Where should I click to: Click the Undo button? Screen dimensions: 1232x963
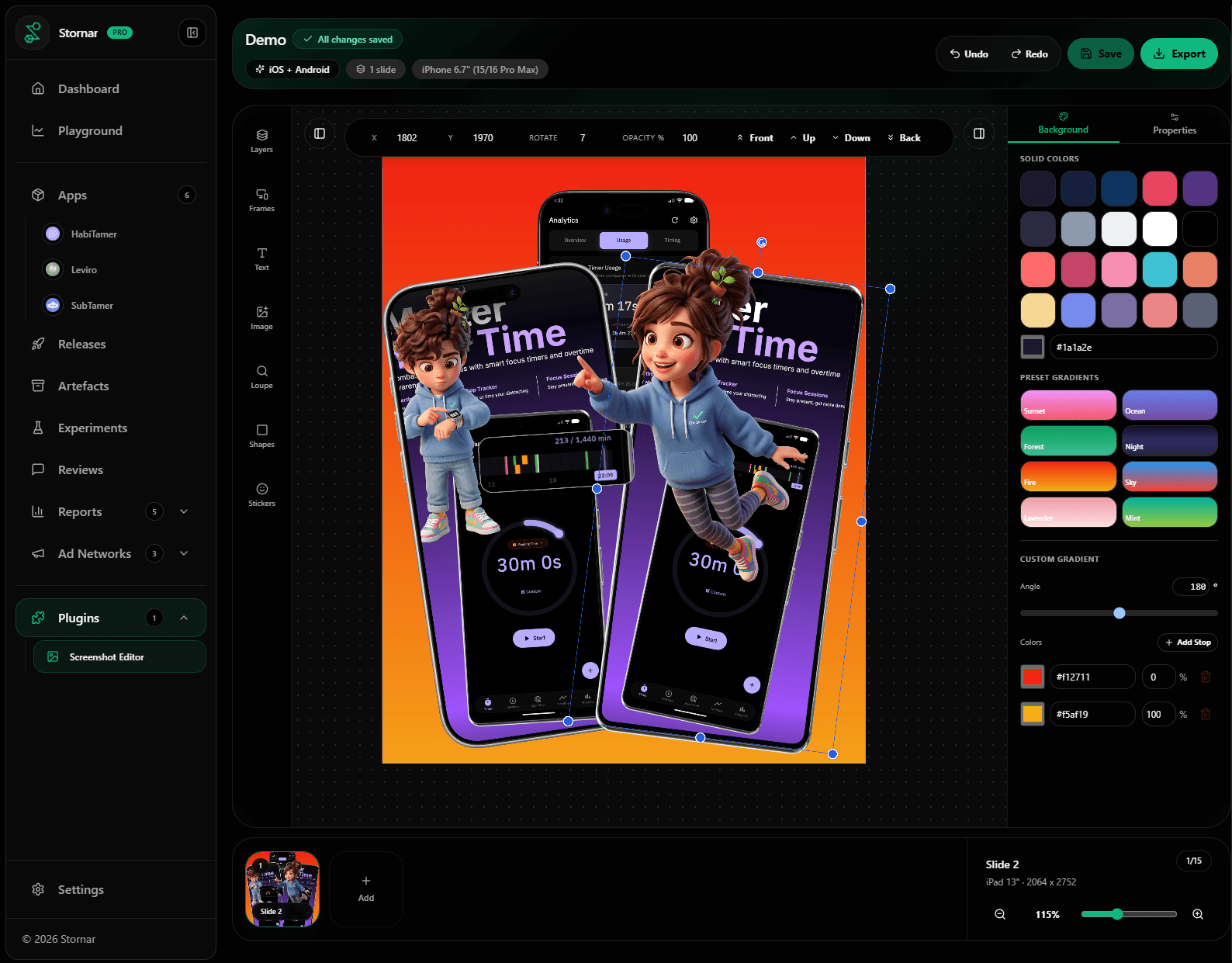tap(969, 54)
